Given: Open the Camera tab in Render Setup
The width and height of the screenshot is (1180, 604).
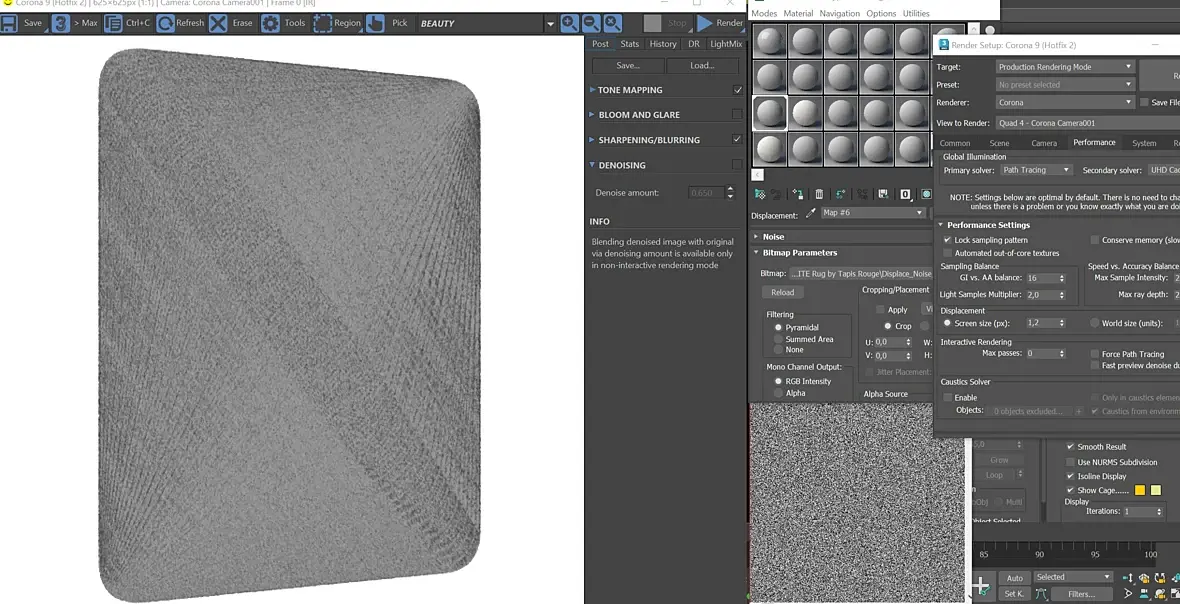Looking at the screenshot, I should click(1044, 143).
